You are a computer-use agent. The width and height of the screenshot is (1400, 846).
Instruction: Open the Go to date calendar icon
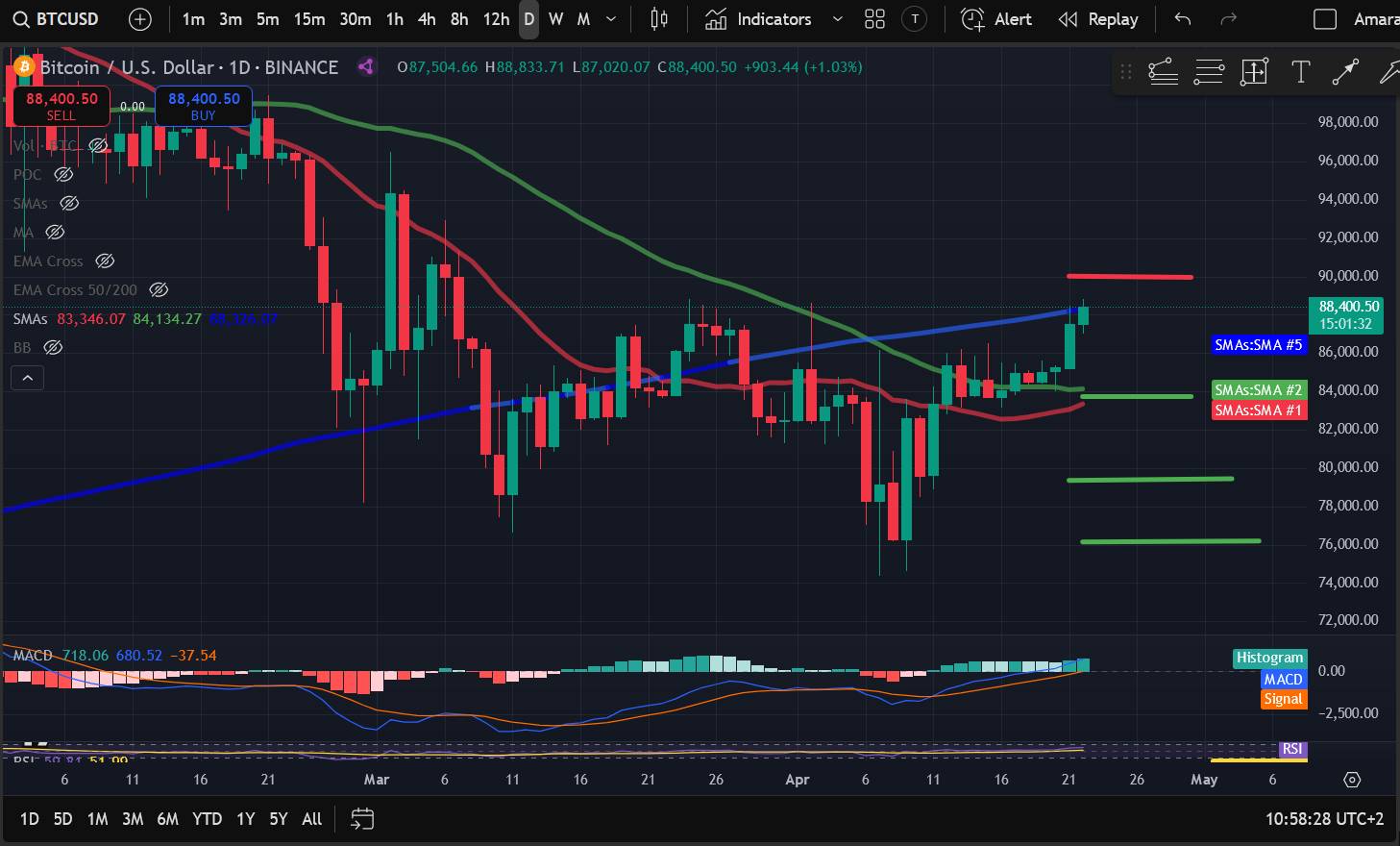[x=362, y=819]
